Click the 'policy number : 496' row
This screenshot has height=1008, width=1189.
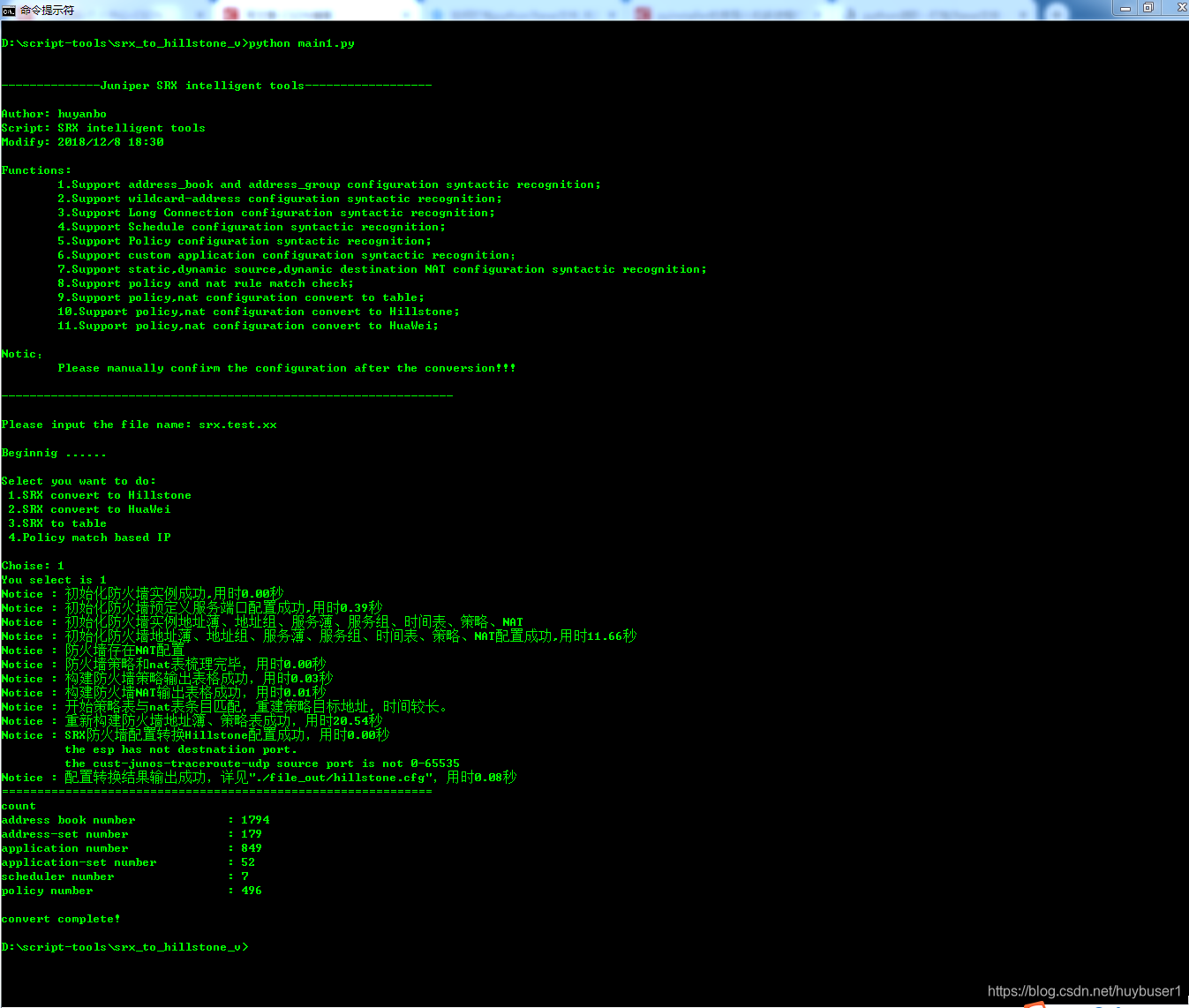click(132, 891)
